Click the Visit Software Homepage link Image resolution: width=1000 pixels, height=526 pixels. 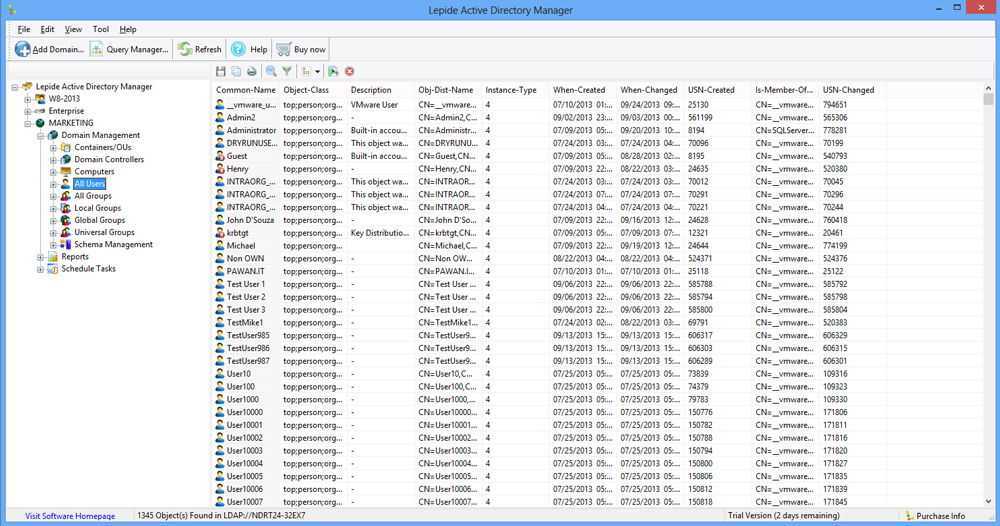[x=70, y=516]
